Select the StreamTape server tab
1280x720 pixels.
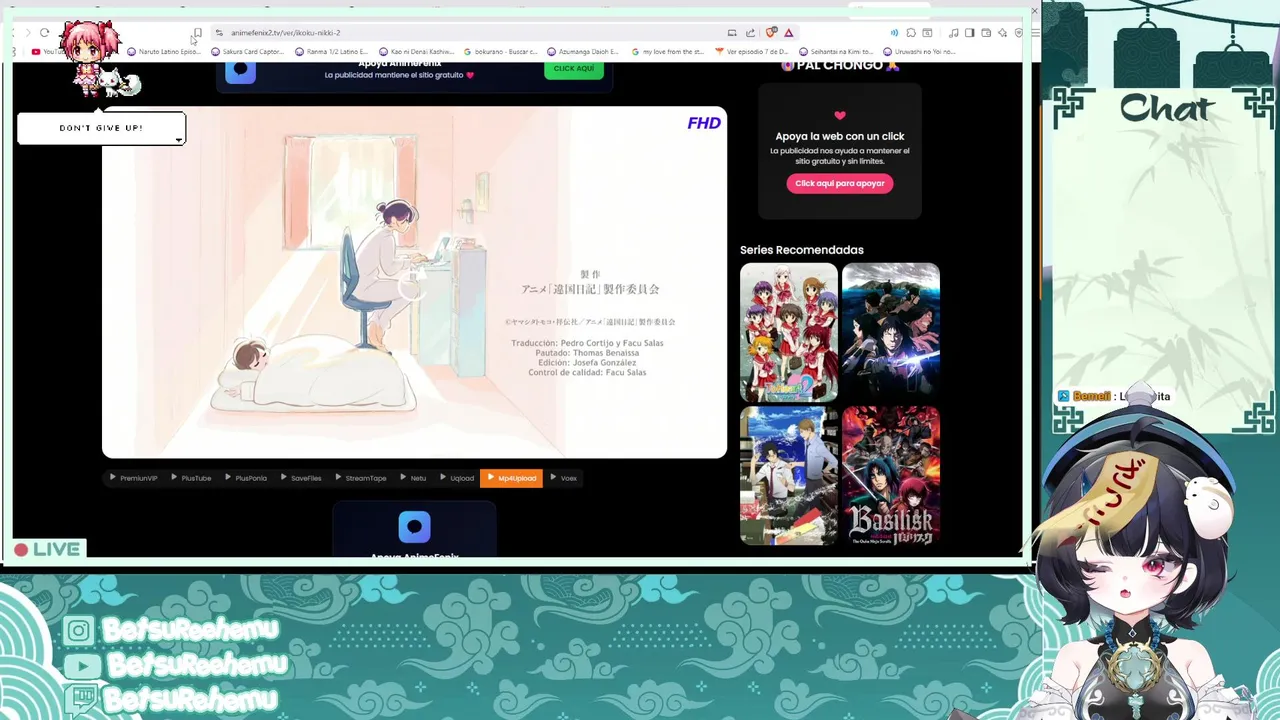coord(360,478)
